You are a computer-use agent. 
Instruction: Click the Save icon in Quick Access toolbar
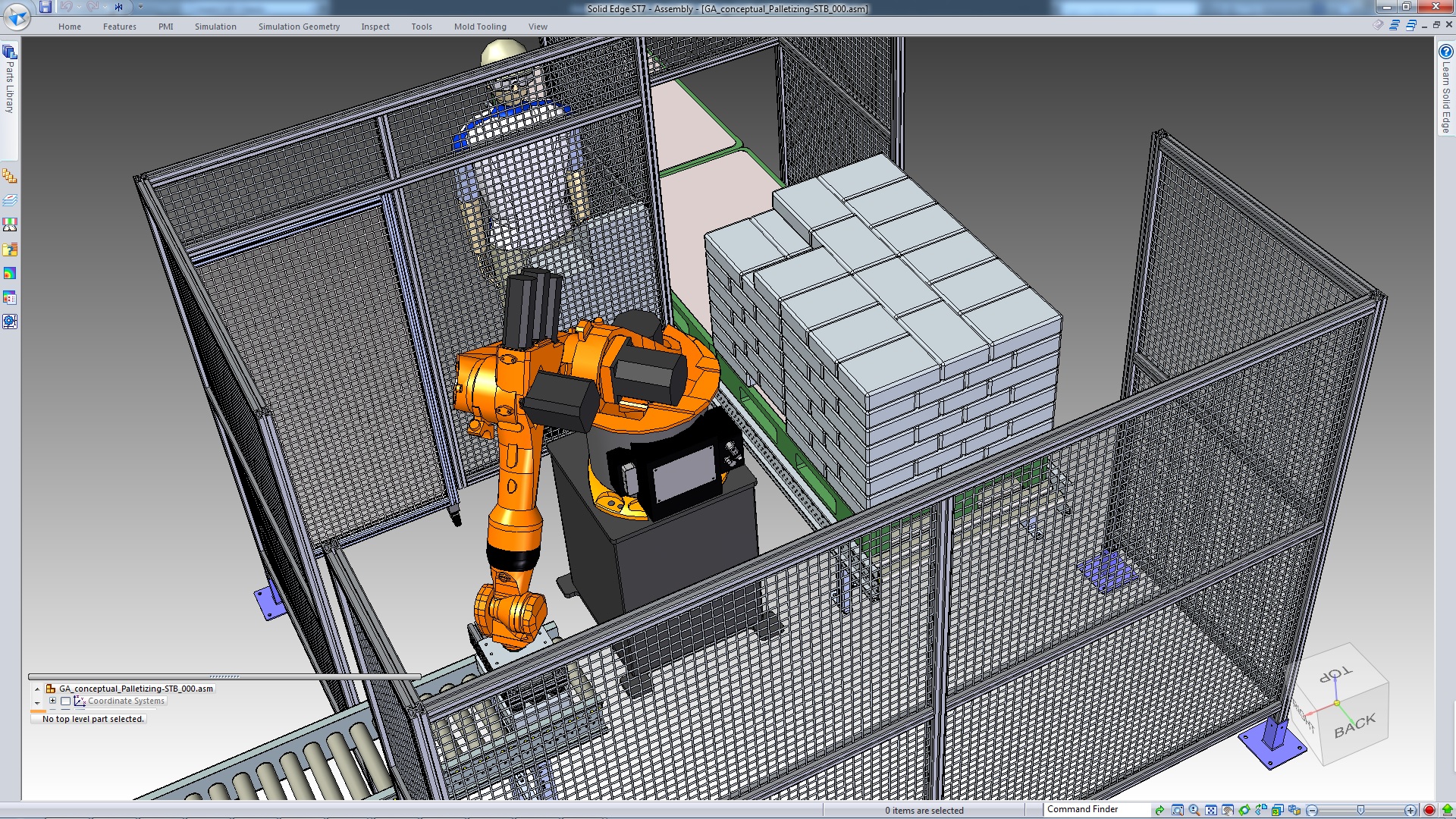point(45,6)
